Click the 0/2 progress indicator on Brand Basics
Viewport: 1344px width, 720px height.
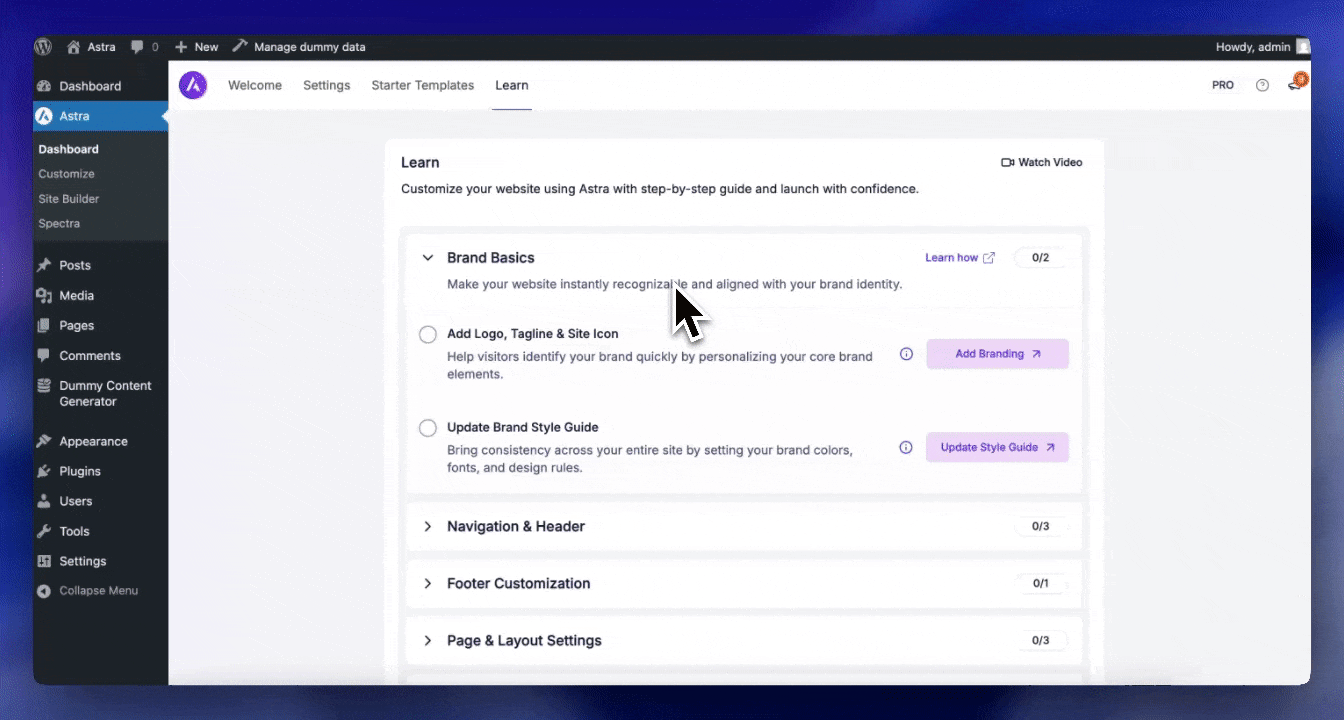click(x=1040, y=257)
